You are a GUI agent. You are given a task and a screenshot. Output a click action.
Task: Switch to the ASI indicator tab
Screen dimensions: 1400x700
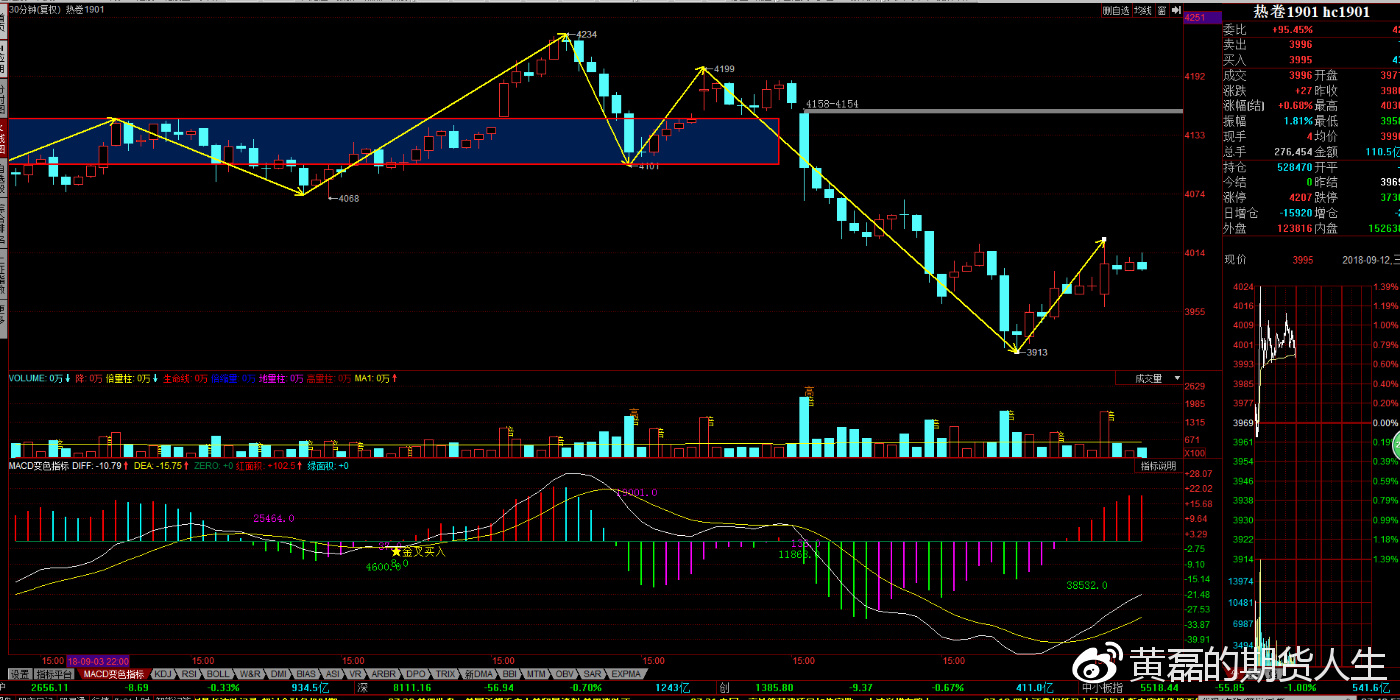click(x=333, y=674)
